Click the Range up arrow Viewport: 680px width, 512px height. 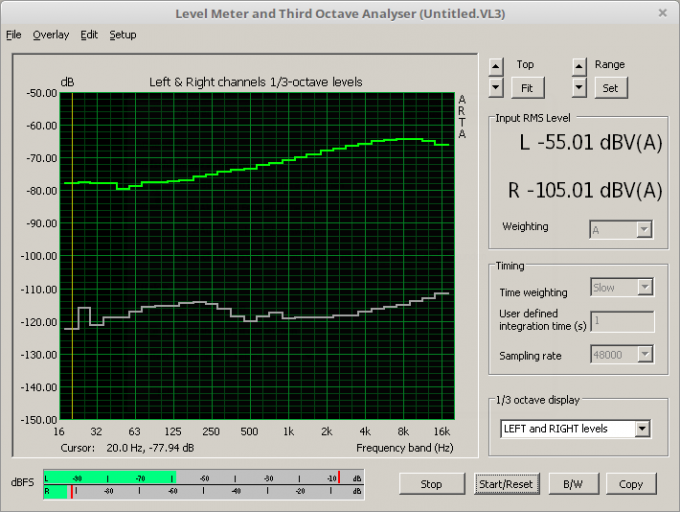tap(578, 66)
